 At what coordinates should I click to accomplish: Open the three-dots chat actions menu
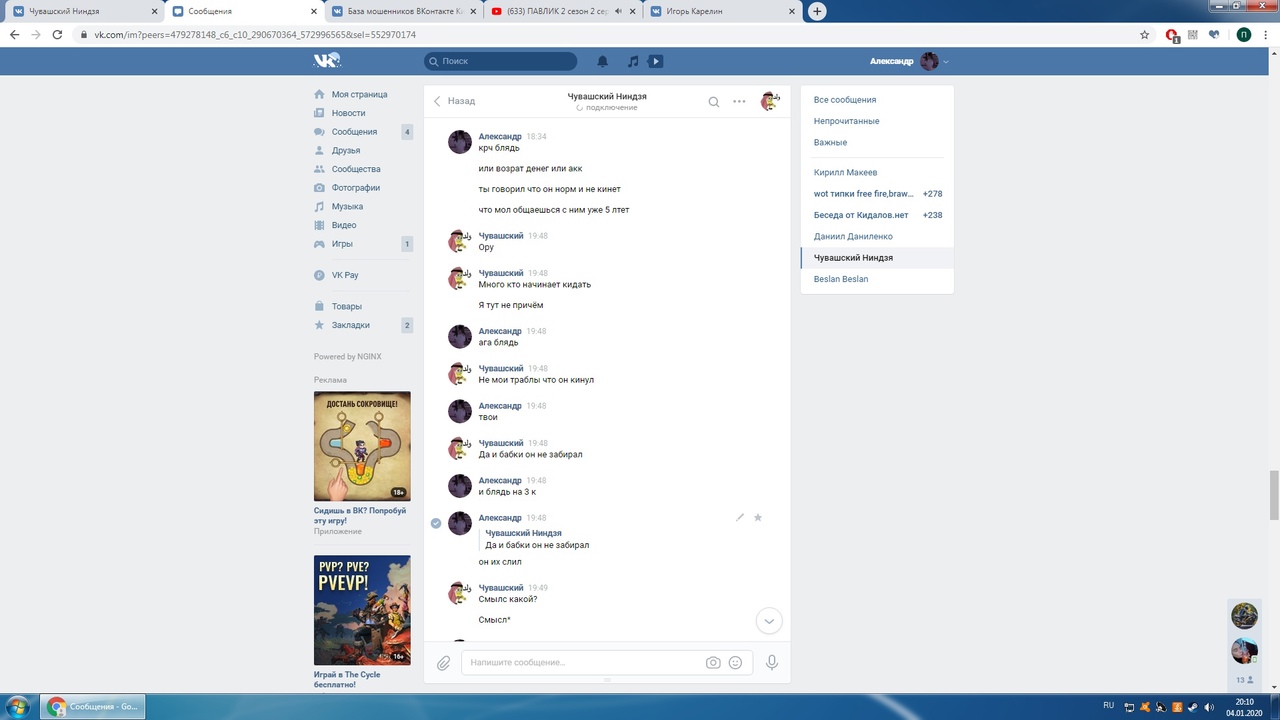point(739,101)
